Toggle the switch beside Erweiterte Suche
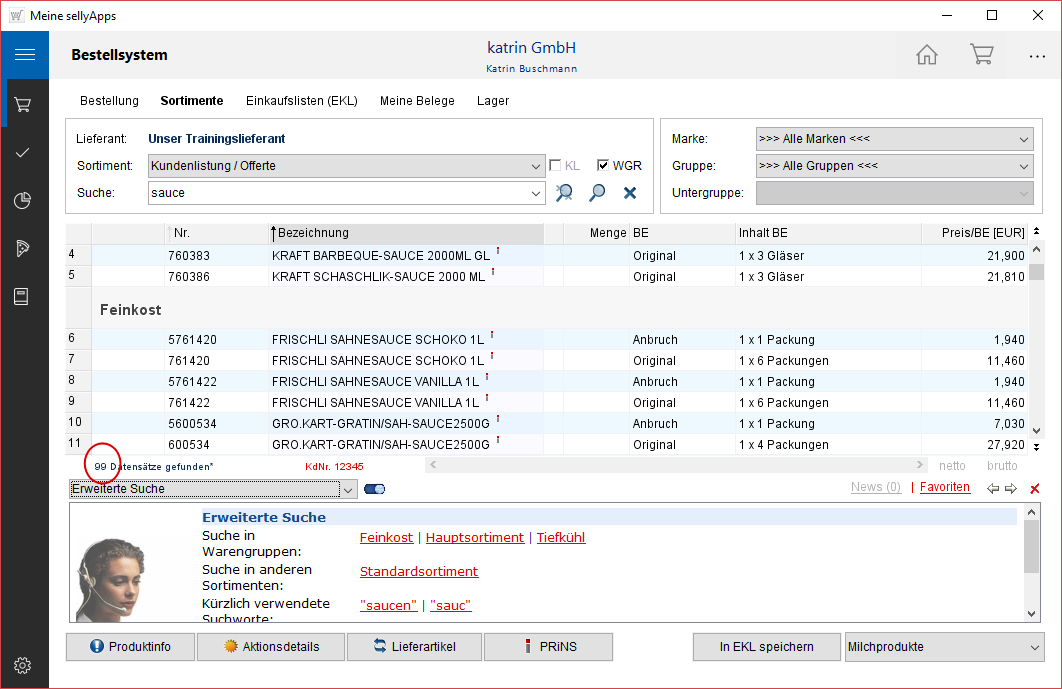Viewport: 1062px width, 689px height. [x=375, y=489]
